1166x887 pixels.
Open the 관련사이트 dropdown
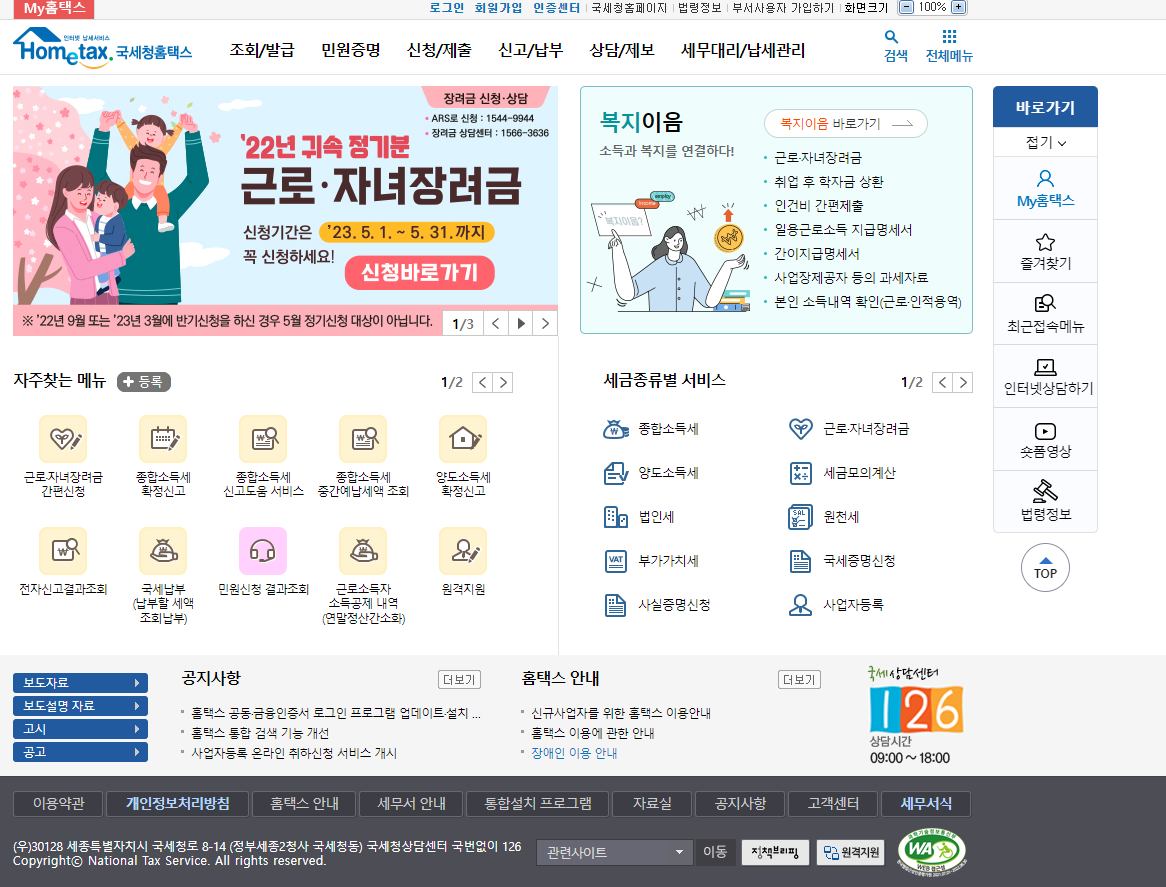[x=614, y=852]
